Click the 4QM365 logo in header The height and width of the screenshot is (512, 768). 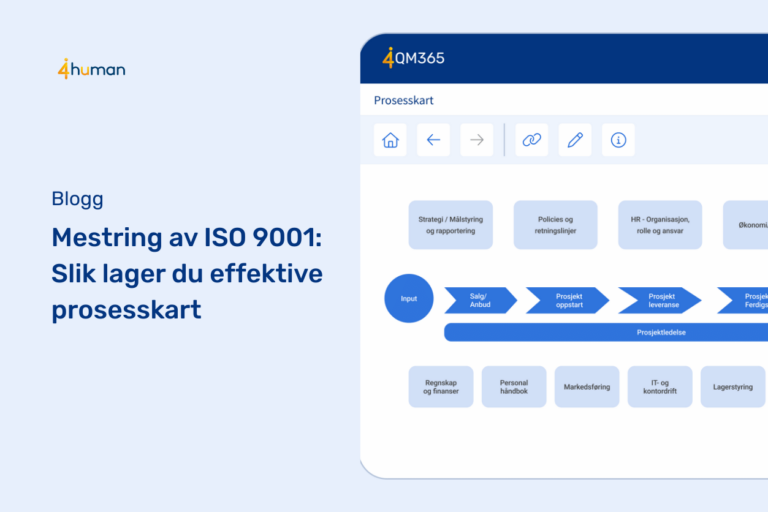413,58
